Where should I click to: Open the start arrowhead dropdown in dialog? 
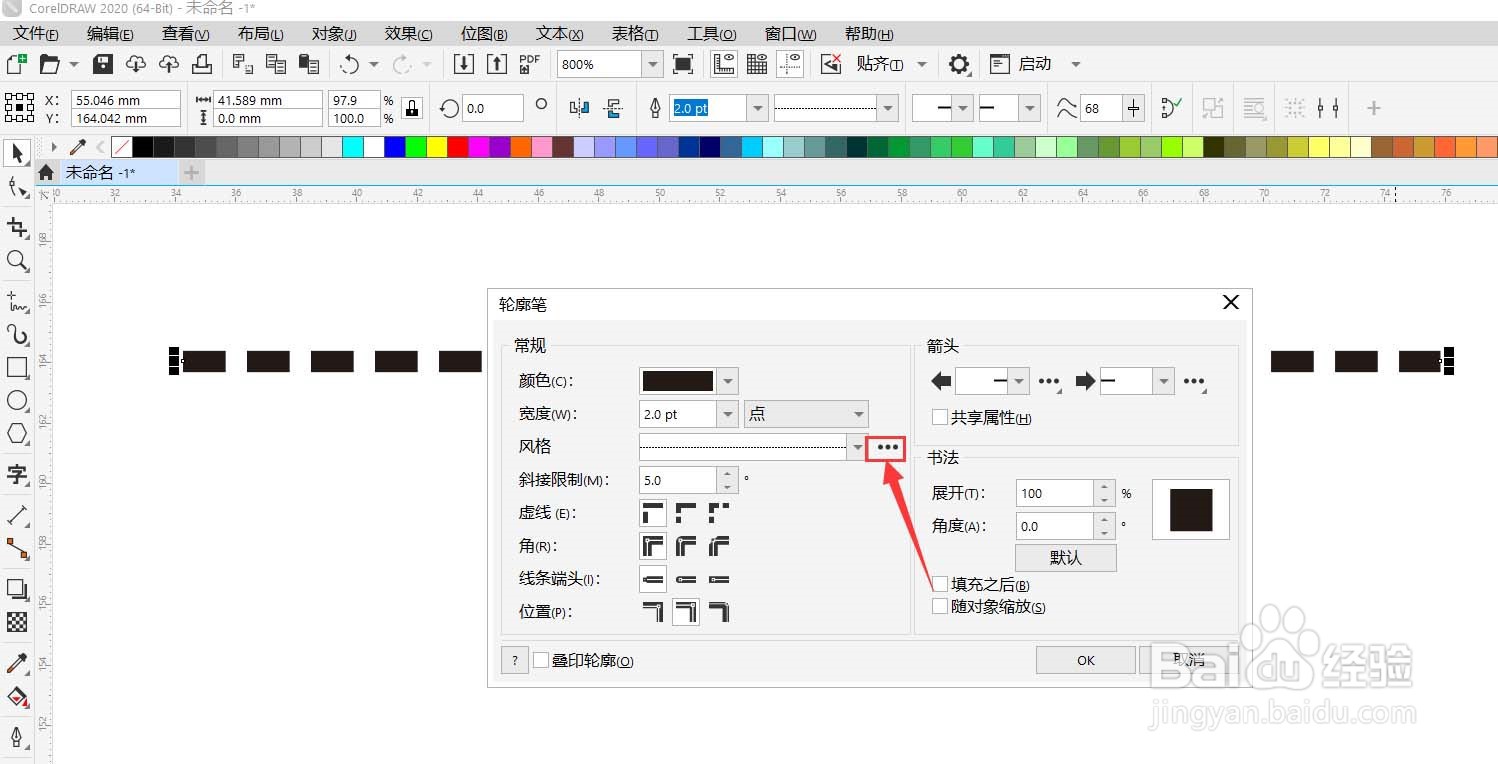1019,381
